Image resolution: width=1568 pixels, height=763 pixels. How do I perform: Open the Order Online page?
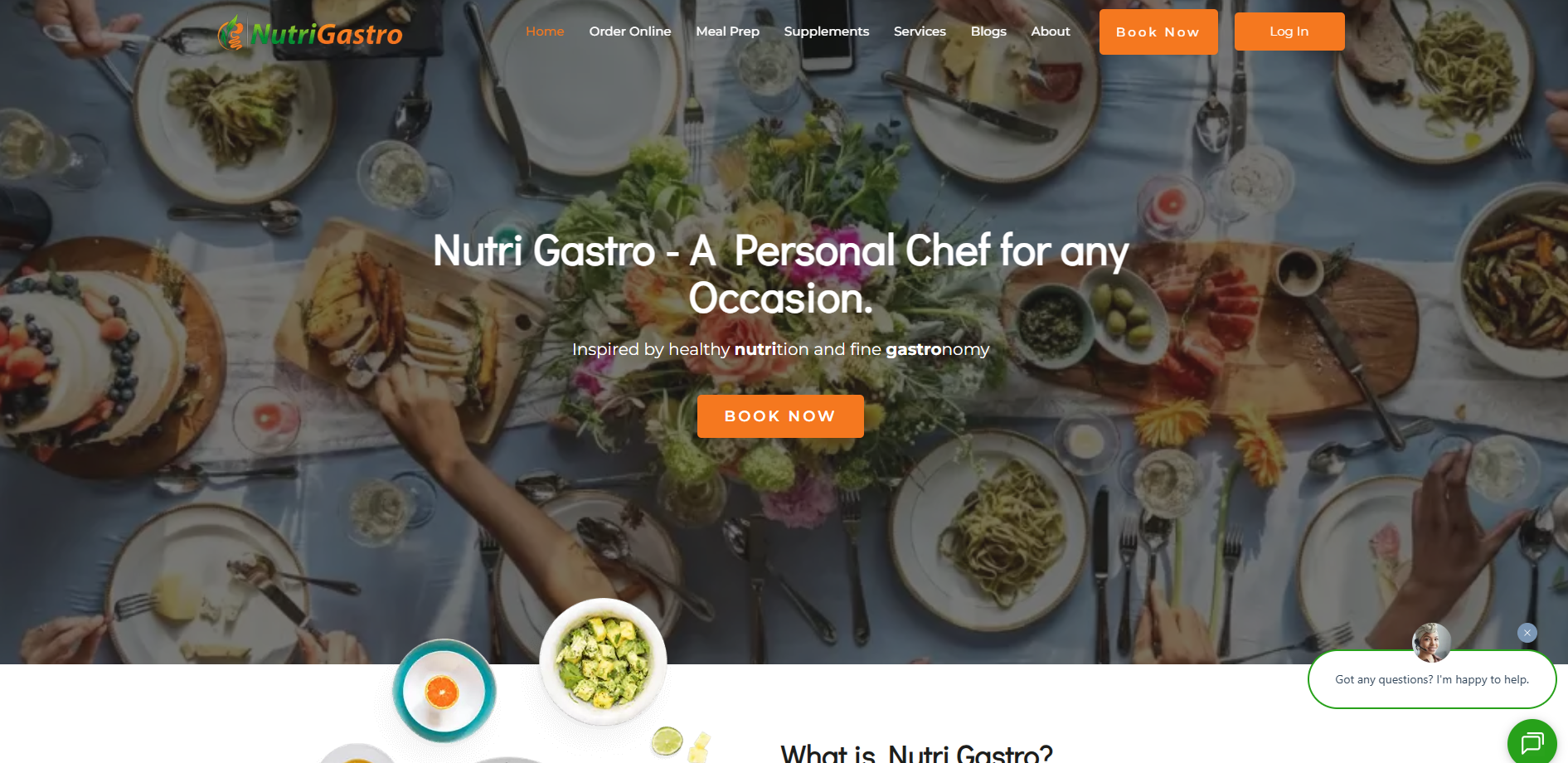coord(630,32)
